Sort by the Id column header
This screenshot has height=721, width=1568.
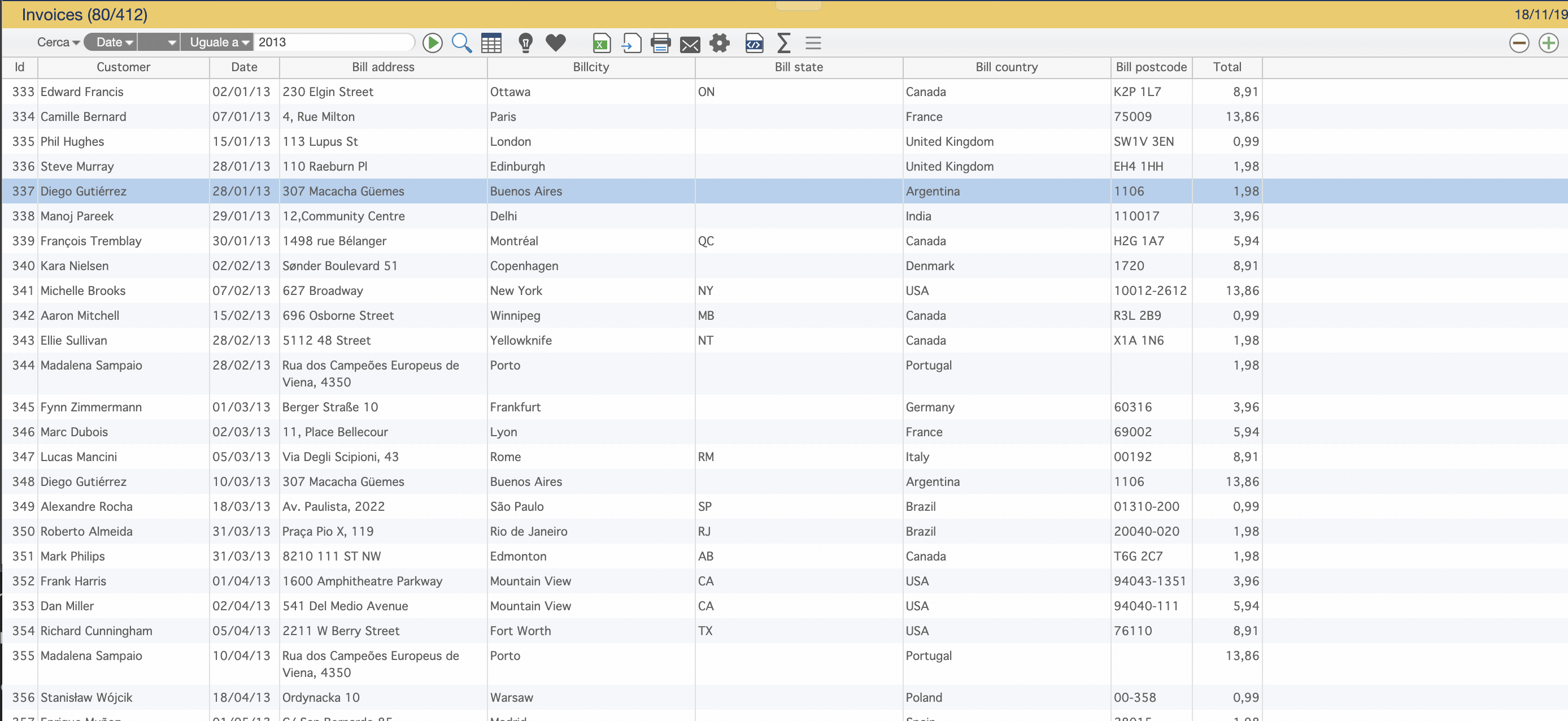(x=19, y=67)
